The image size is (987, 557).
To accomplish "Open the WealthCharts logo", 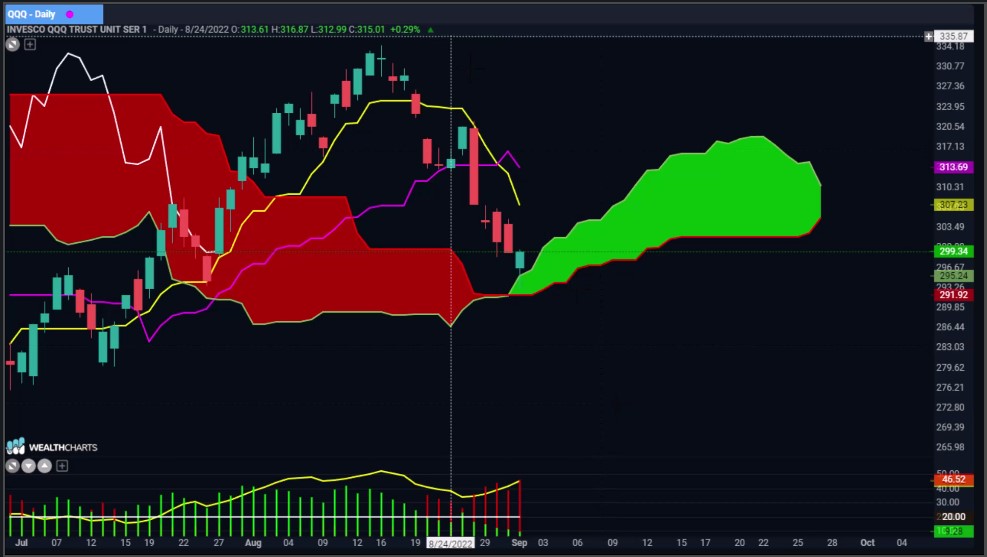I will click(x=52, y=446).
